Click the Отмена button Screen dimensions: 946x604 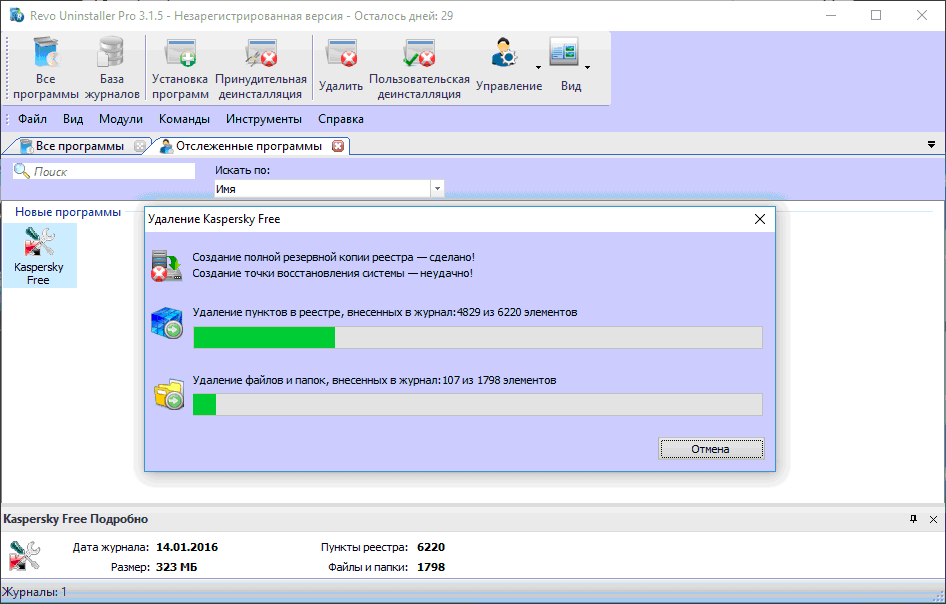pos(711,449)
